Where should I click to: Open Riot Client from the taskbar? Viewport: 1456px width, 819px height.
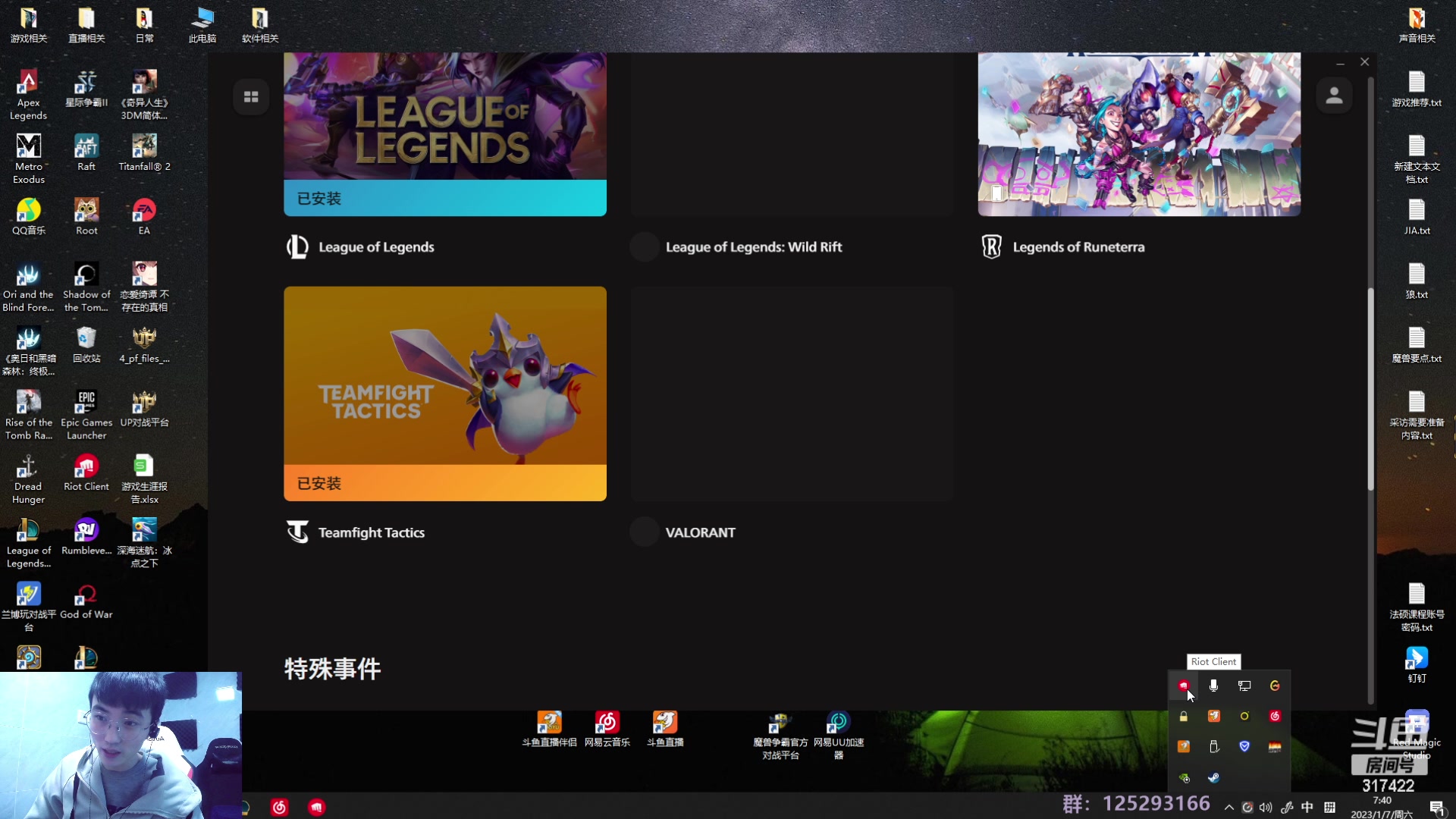coord(316,807)
